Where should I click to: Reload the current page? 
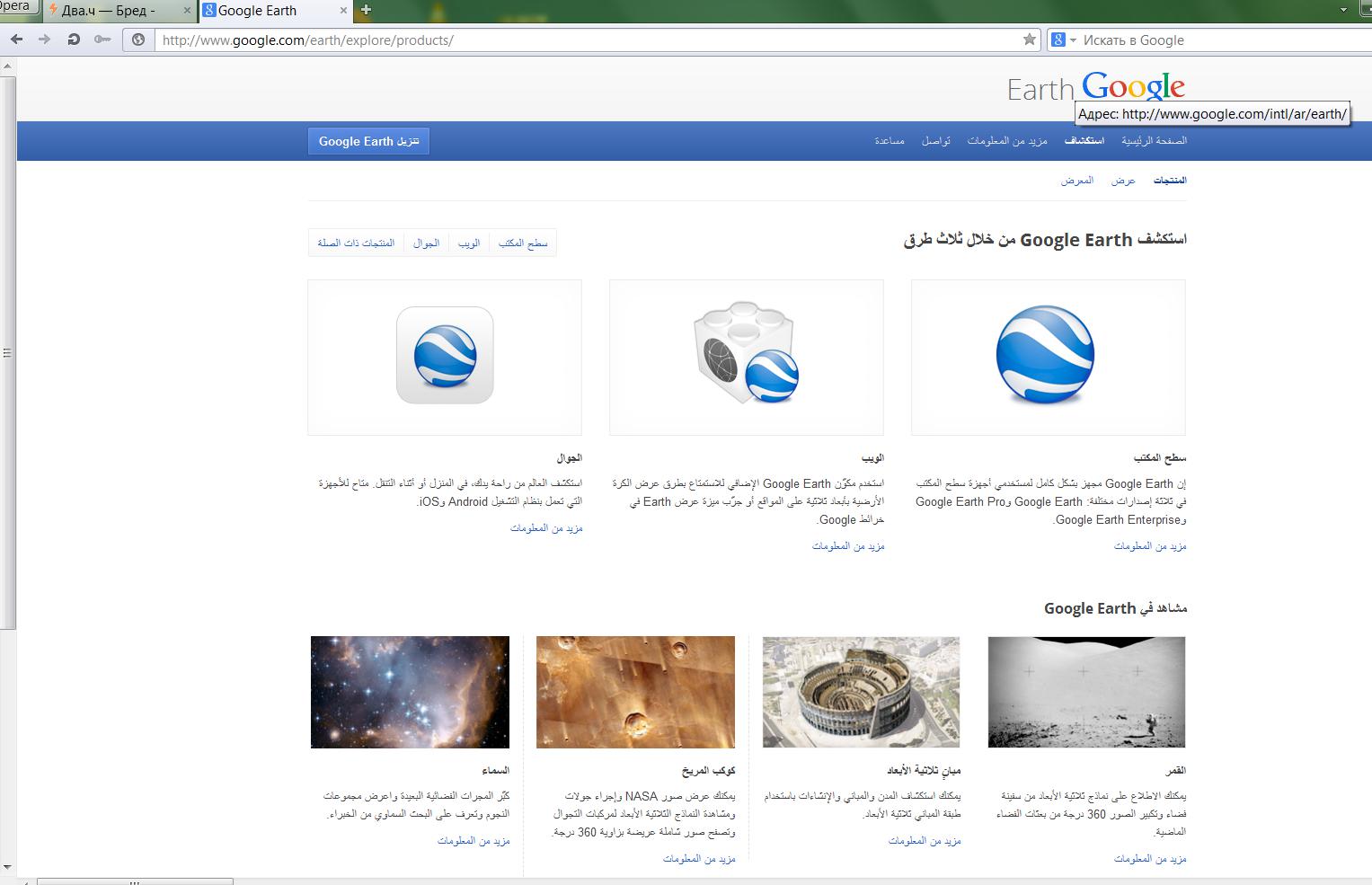tap(74, 40)
